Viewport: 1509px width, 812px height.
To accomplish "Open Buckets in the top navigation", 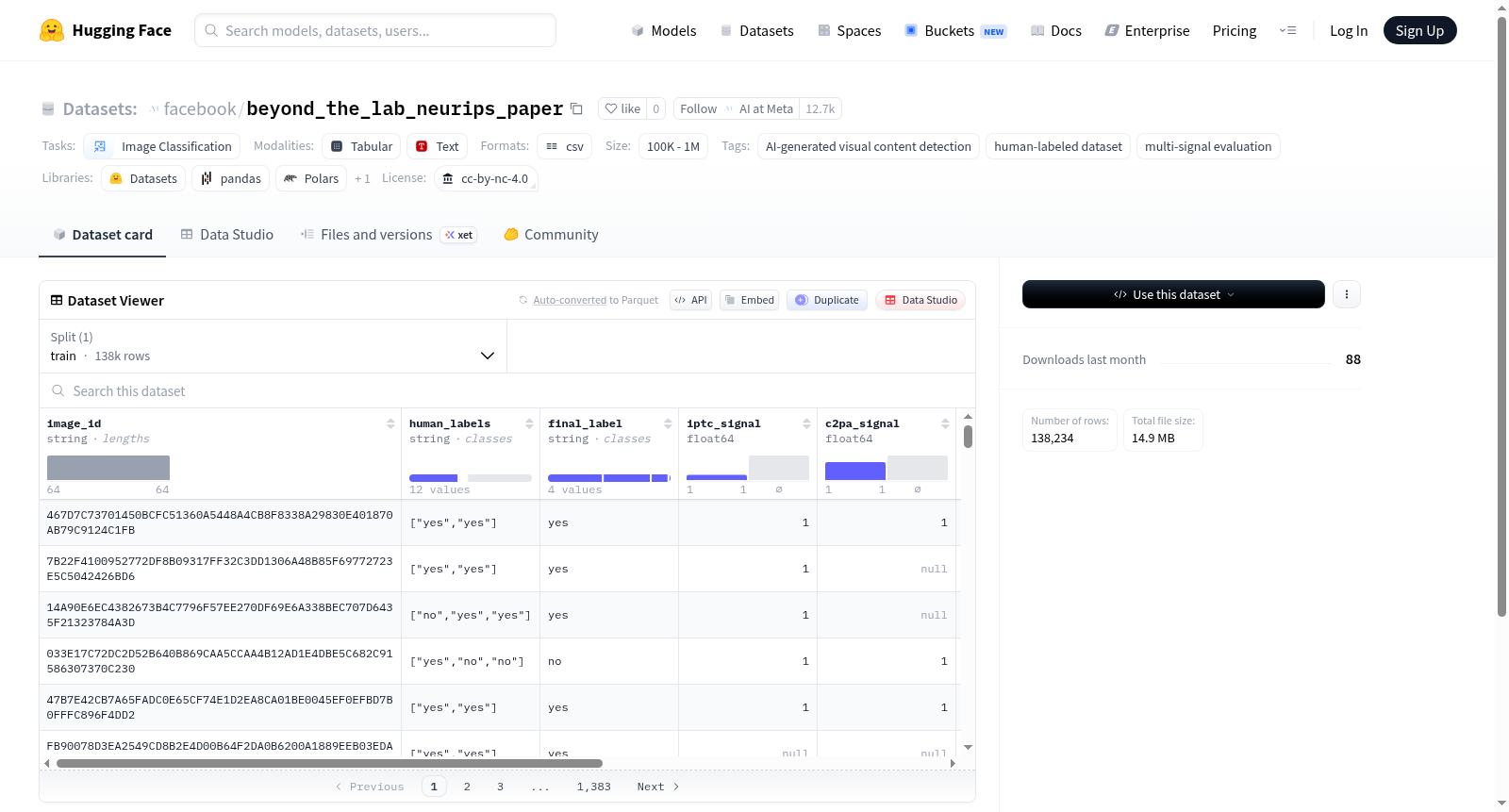I will (x=955, y=30).
